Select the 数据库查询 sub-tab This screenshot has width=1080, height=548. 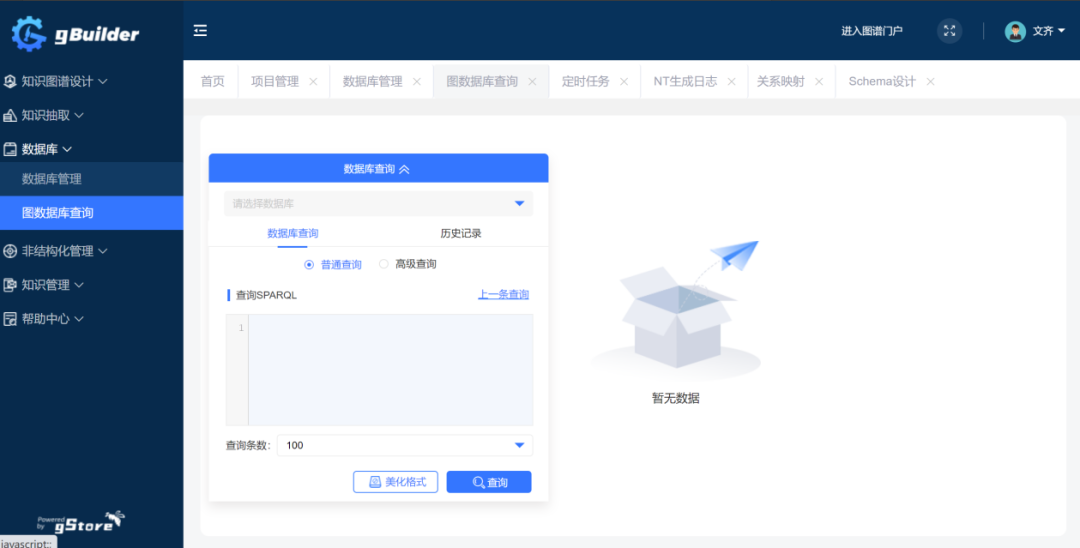click(x=293, y=233)
